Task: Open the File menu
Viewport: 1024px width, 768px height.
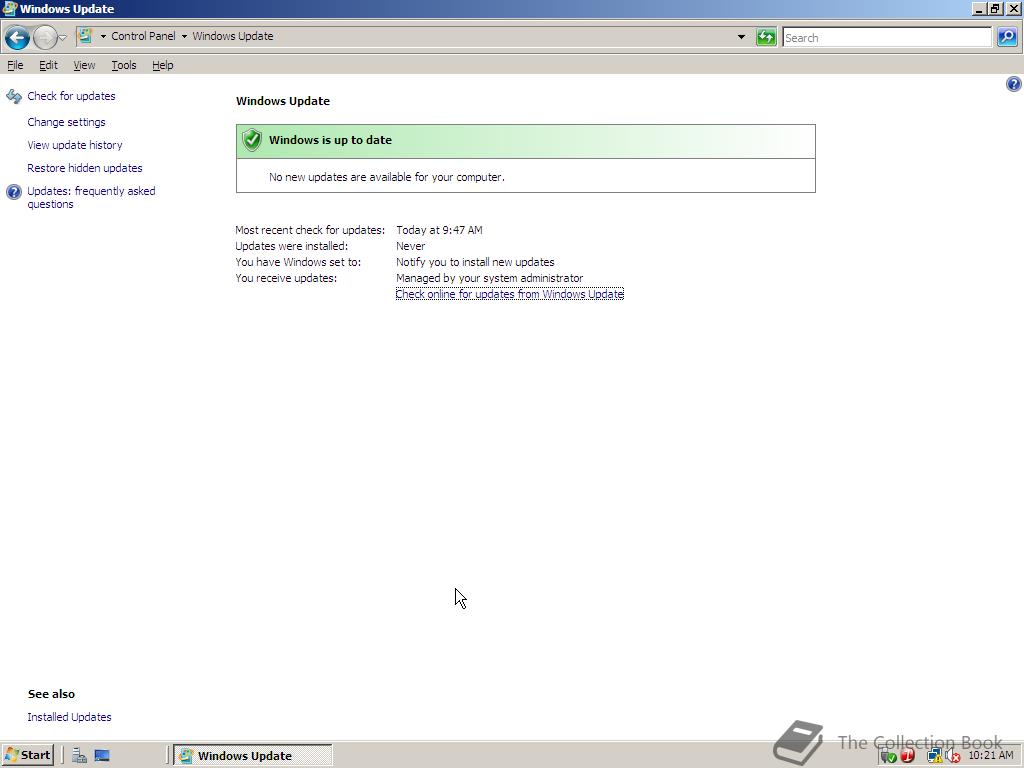Action: [15, 65]
